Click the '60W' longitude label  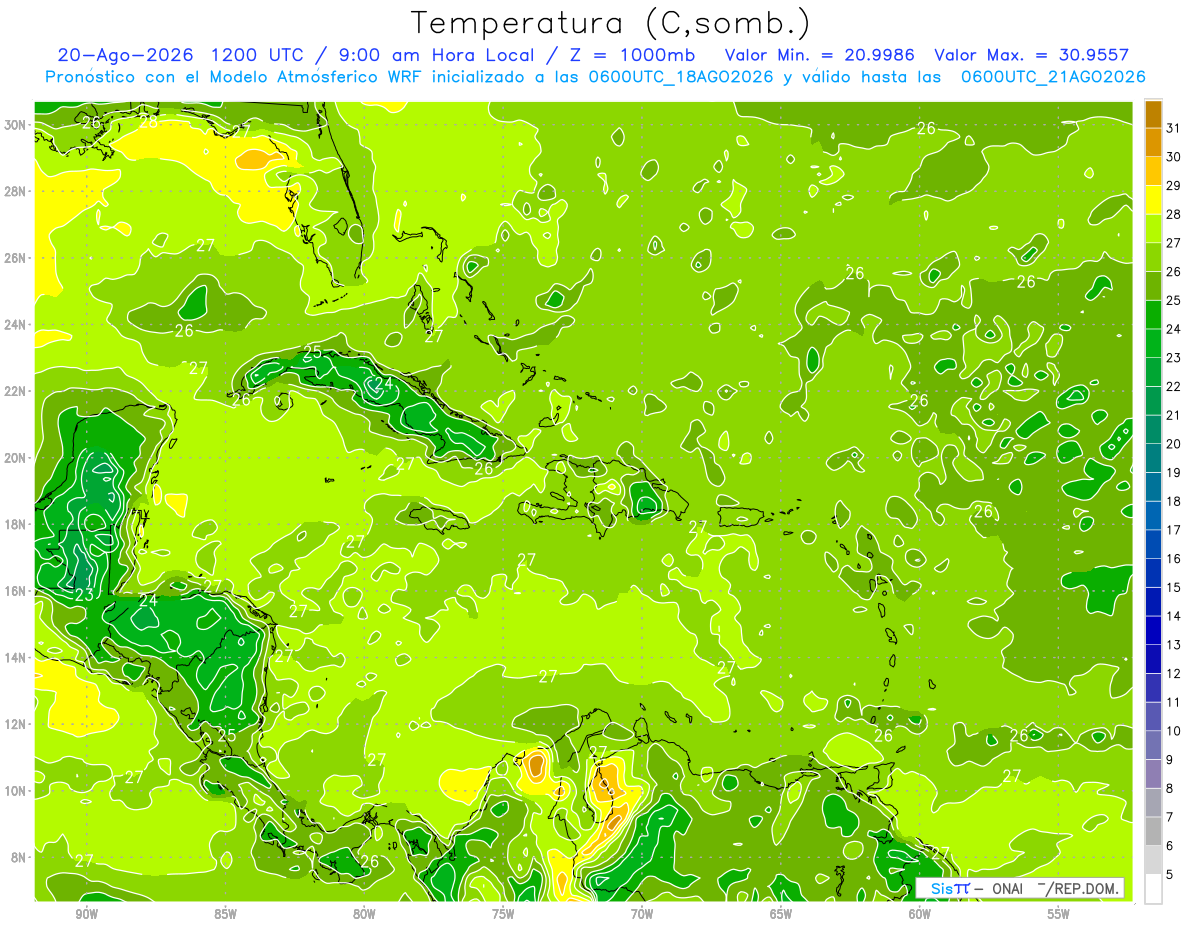coord(920,915)
